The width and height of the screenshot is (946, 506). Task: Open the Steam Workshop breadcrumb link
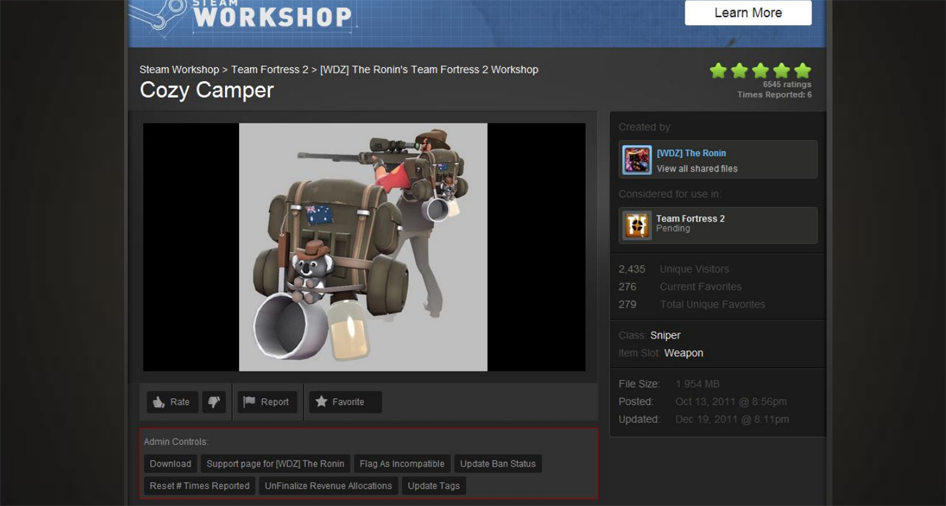(179, 69)
